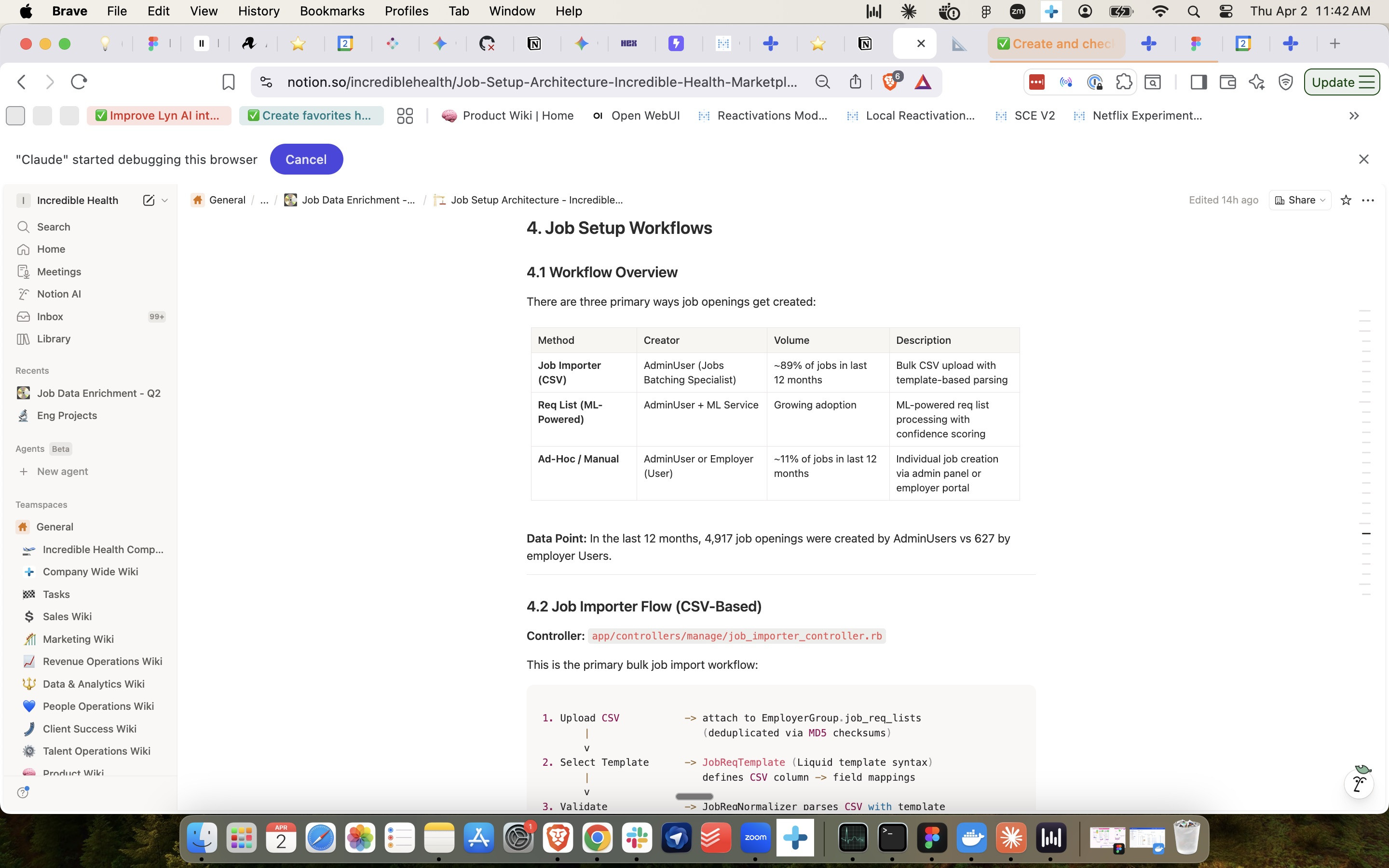Open the Brave Shields lion icon
The height and width of the screenshot is (868, 1389).
point(890,82)
